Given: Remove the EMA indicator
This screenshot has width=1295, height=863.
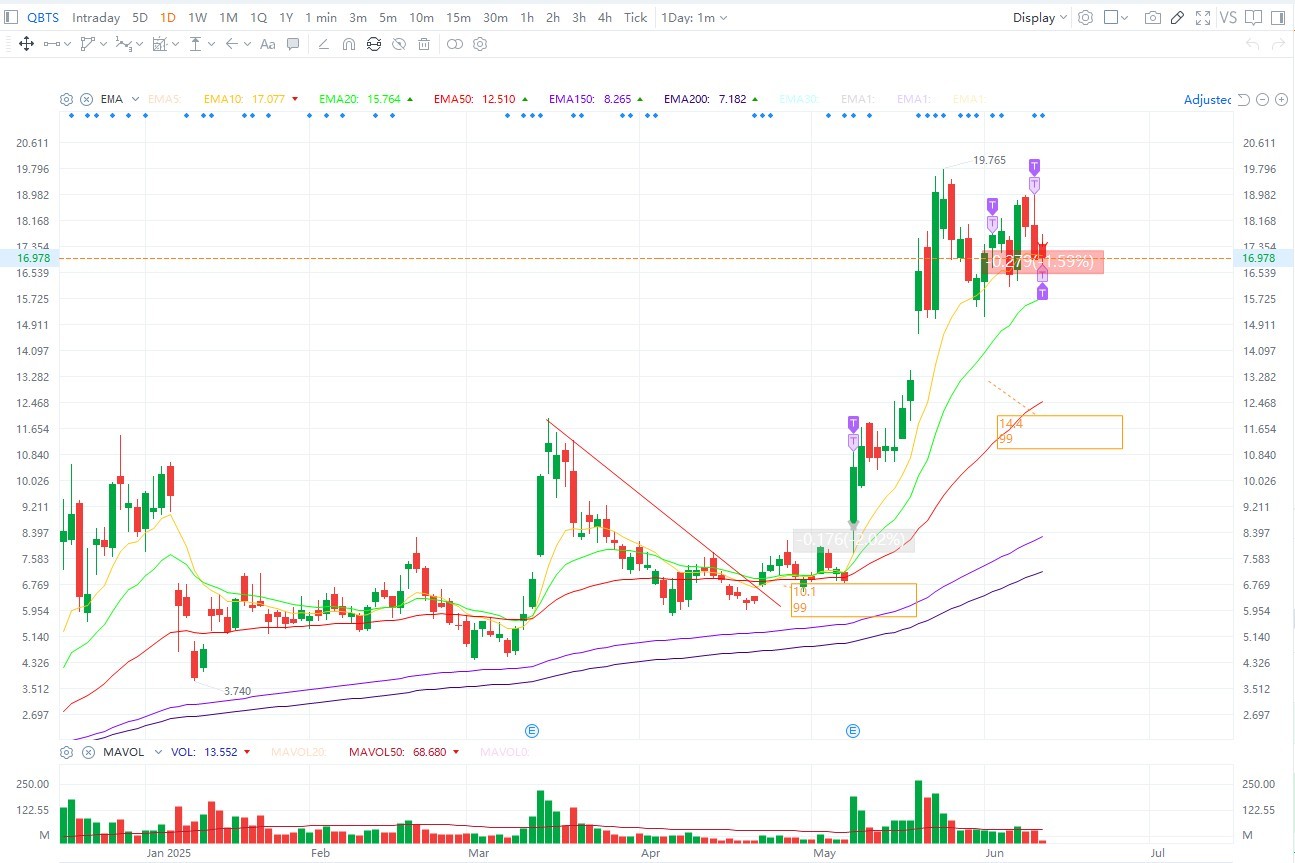Looking at the screenshot, I should [86, 99].
